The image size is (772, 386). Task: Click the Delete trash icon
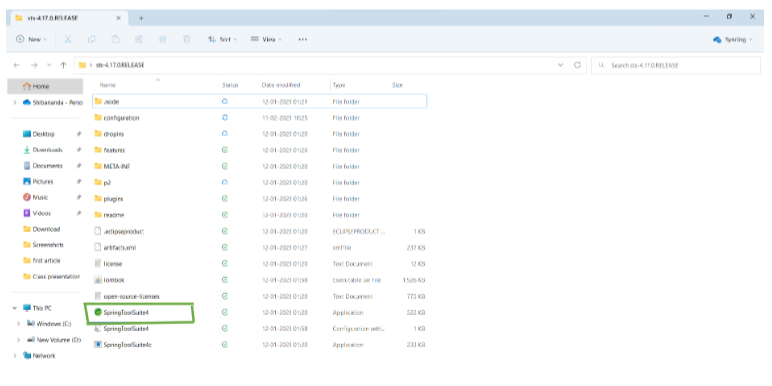point(187,39)
